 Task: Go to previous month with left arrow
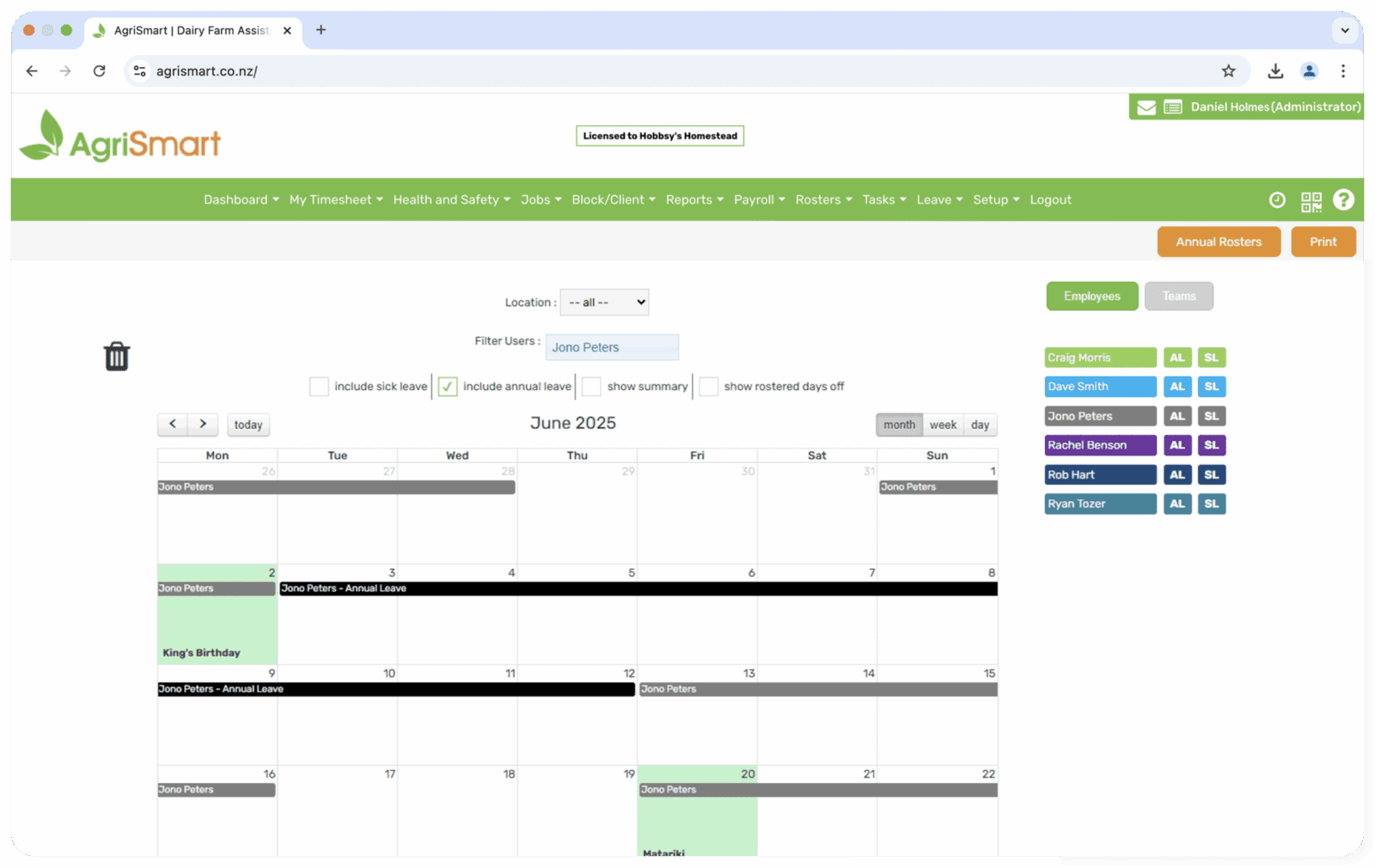click(x=173, y=424)
